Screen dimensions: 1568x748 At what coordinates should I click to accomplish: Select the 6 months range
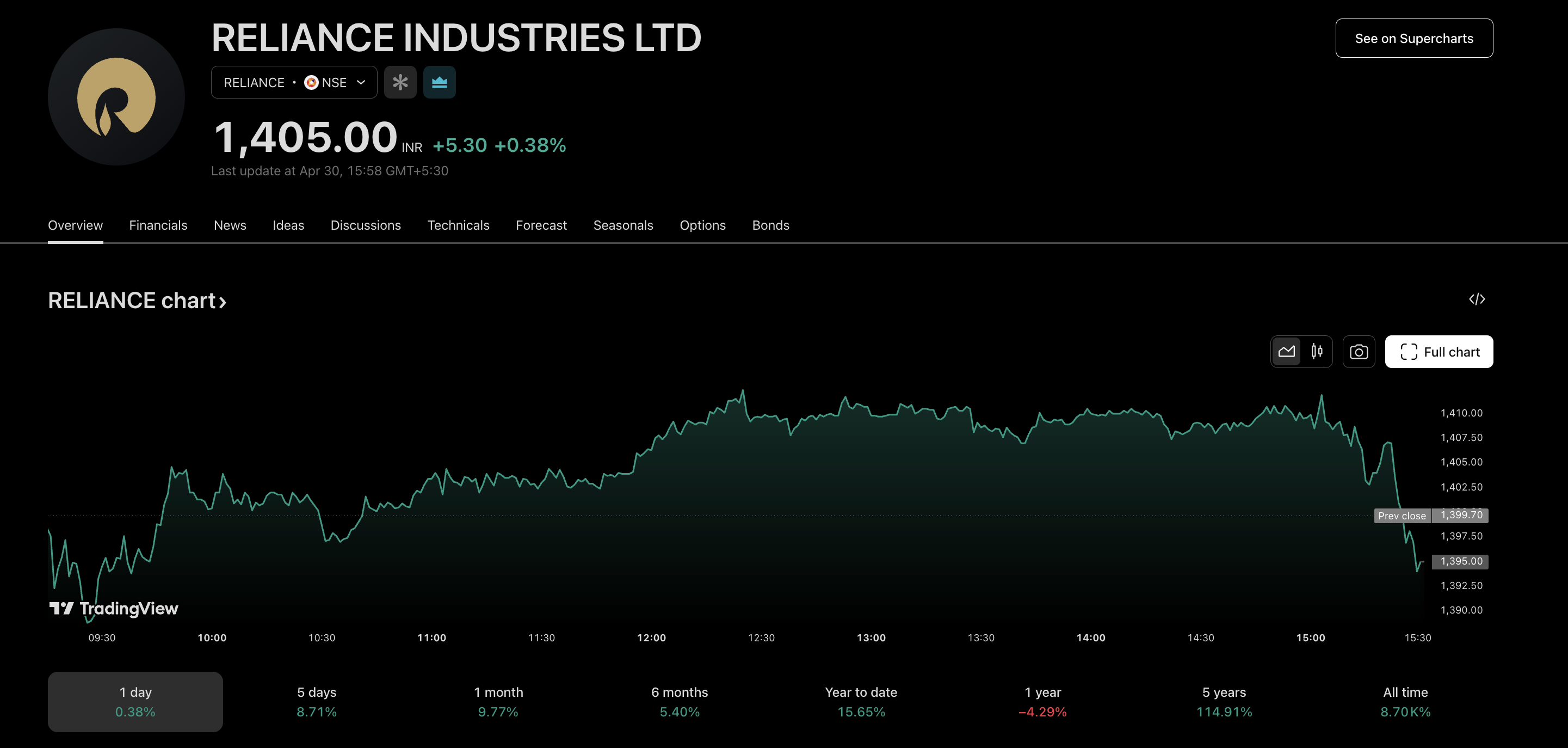coord(680,702)
